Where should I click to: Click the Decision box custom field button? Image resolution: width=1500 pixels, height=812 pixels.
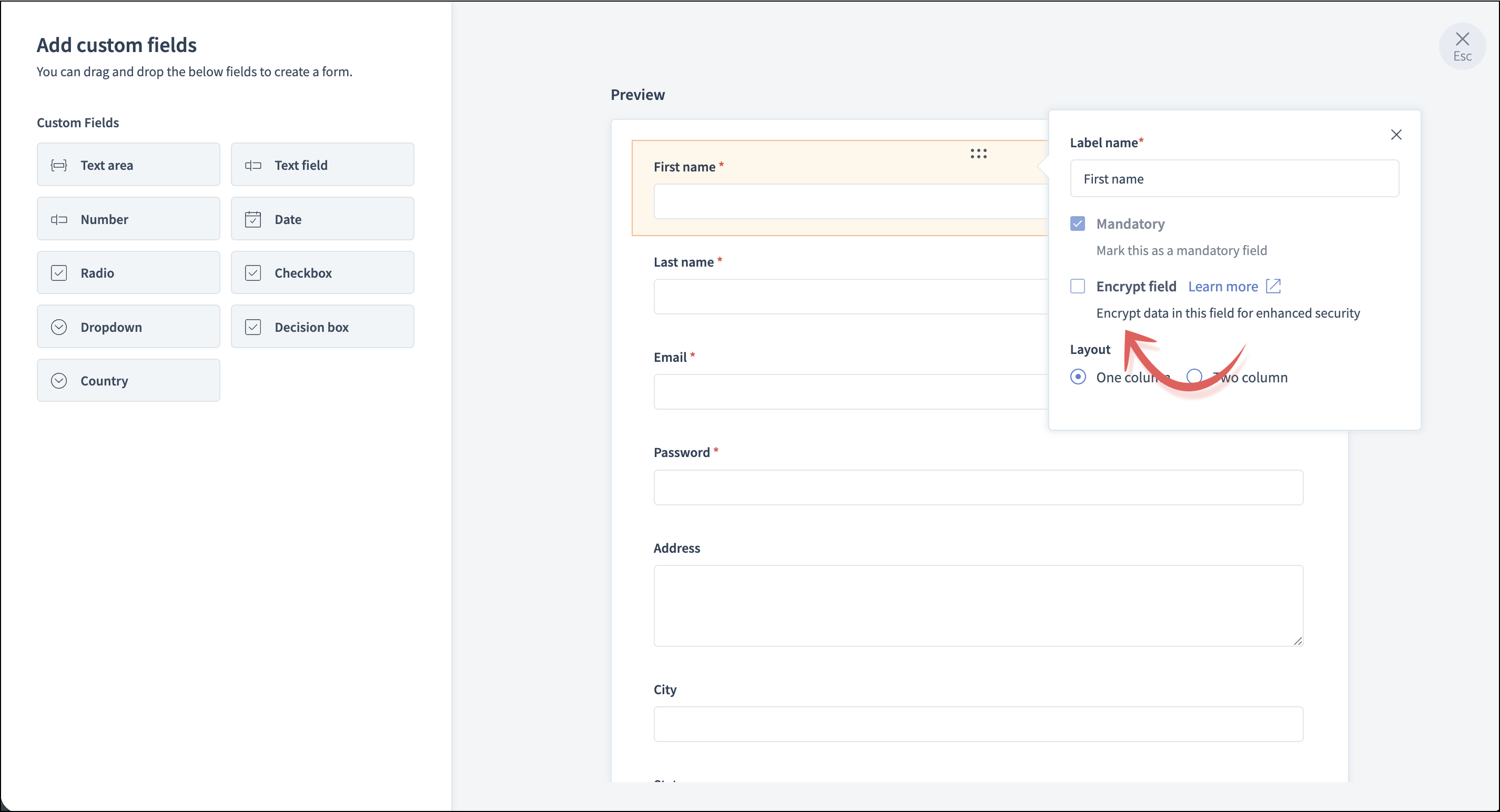tap(322, 327)
